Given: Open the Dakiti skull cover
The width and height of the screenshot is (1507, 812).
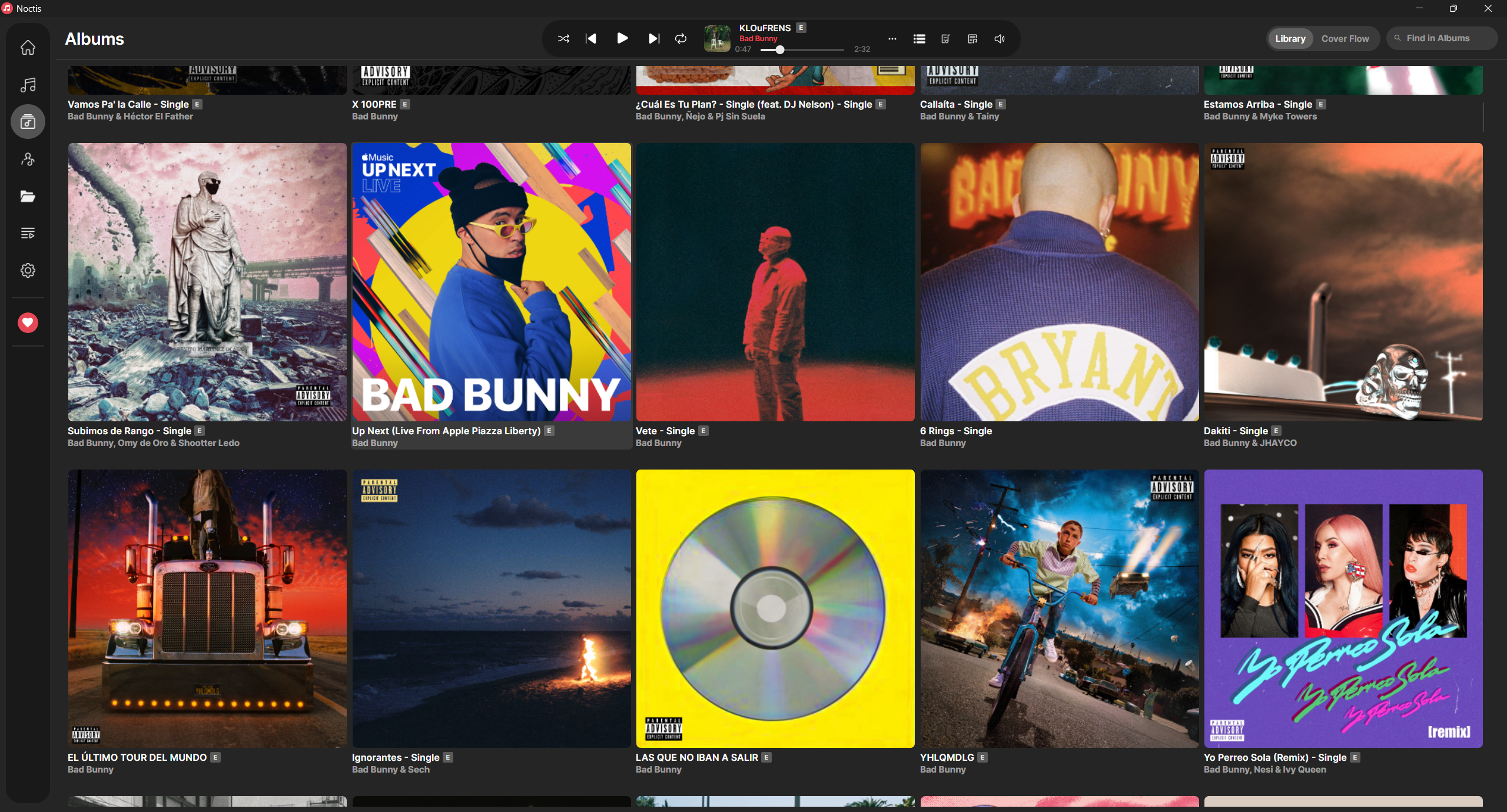Looking at the screenshot, I should click(x=1343, y=282).
